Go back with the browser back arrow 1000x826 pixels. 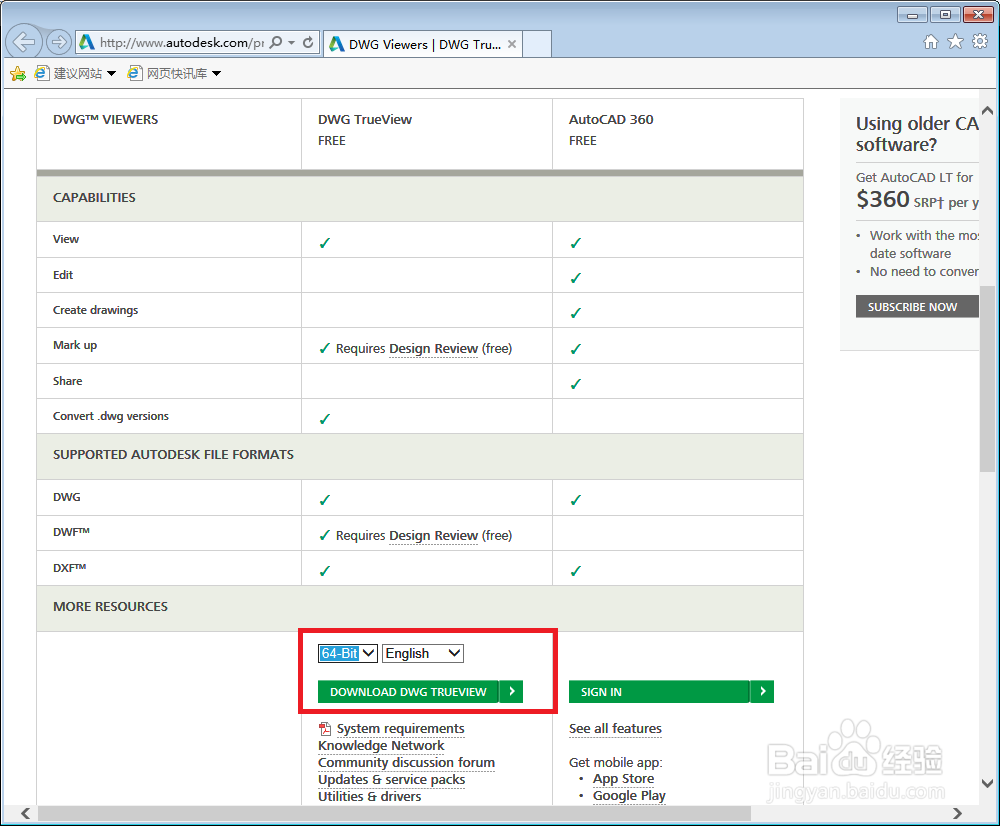(x=24, y=42)
